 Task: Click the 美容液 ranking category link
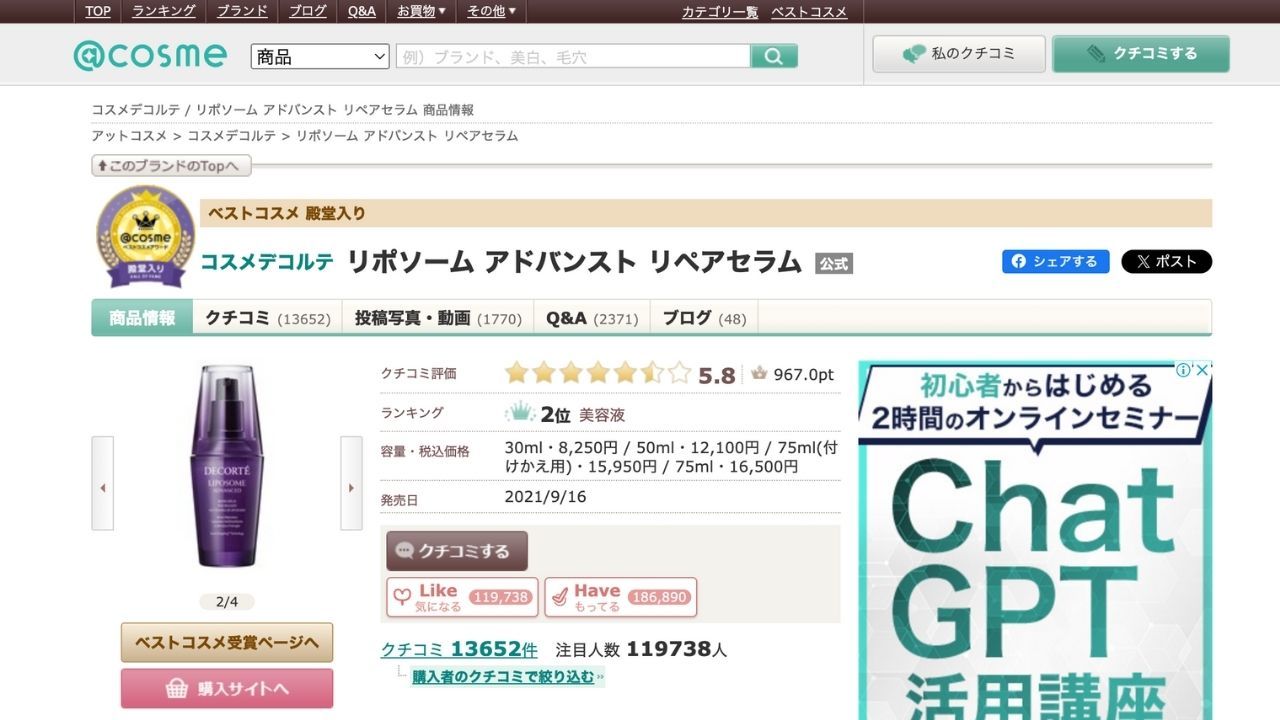[602, 415]
